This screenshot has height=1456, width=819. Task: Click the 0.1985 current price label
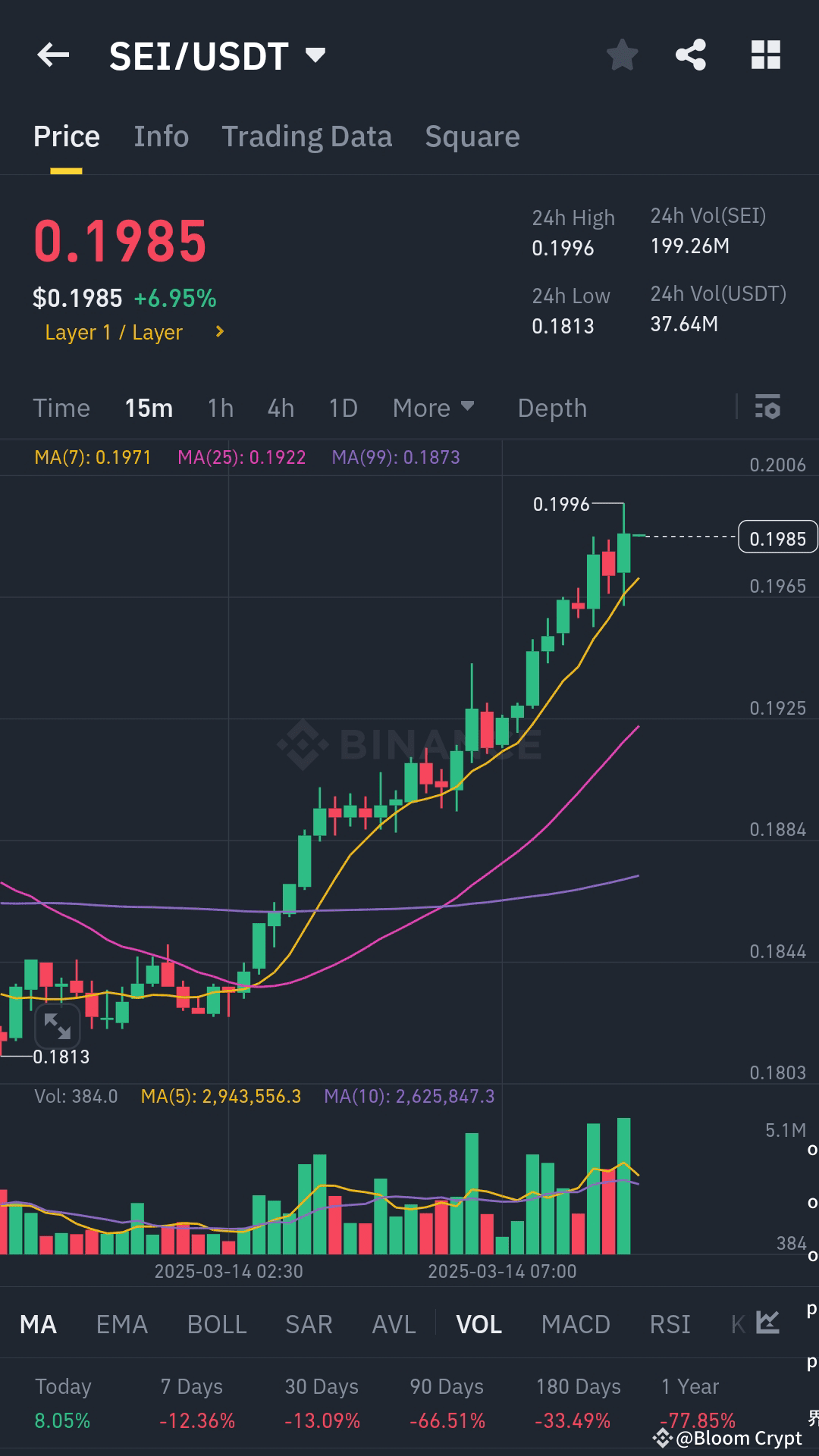coord(778,537)
